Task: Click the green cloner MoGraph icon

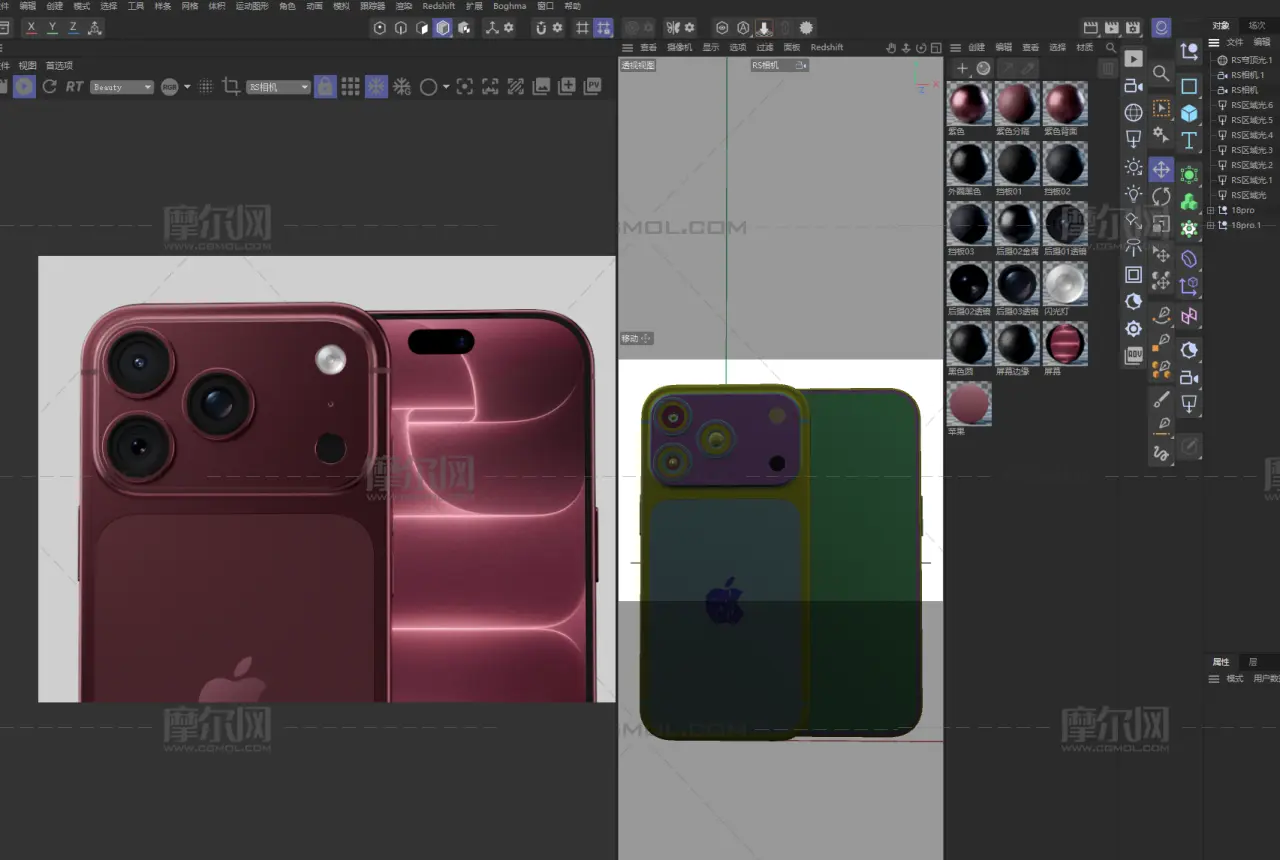Action: 1189,202
